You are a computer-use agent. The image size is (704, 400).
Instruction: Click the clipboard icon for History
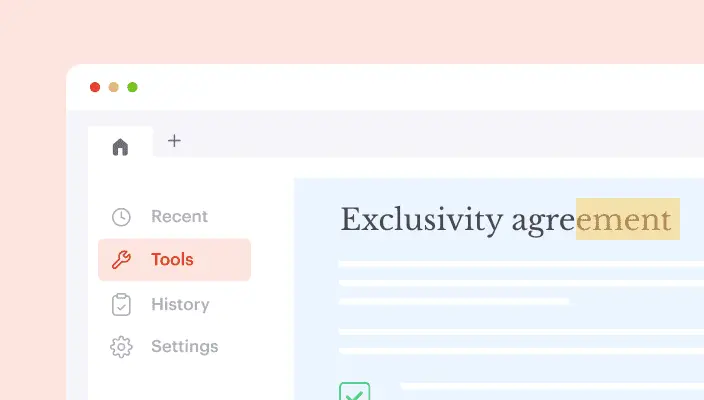point(121,304)
